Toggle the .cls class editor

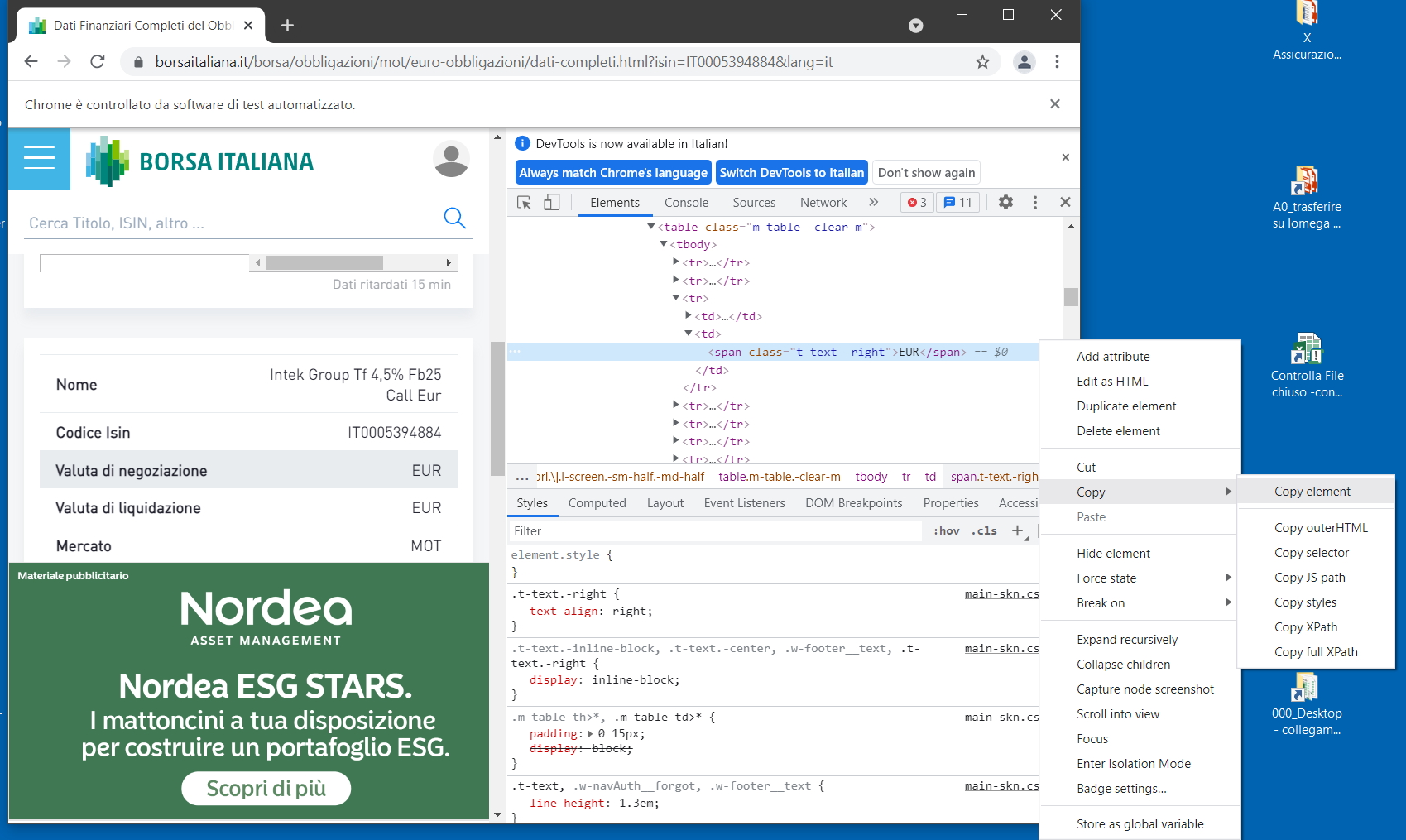pos(984,530)
